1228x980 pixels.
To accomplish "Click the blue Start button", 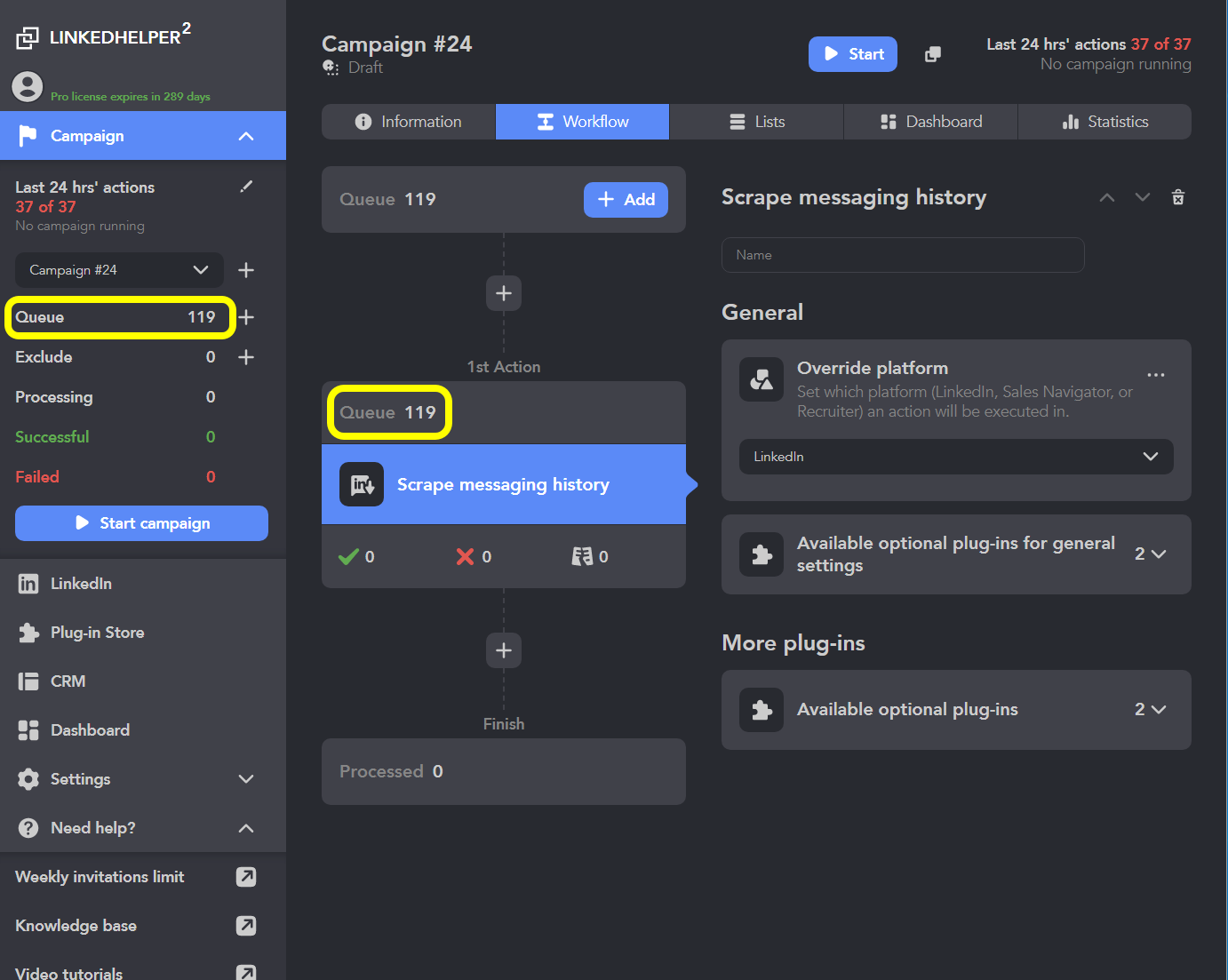I will coord(853,54).
